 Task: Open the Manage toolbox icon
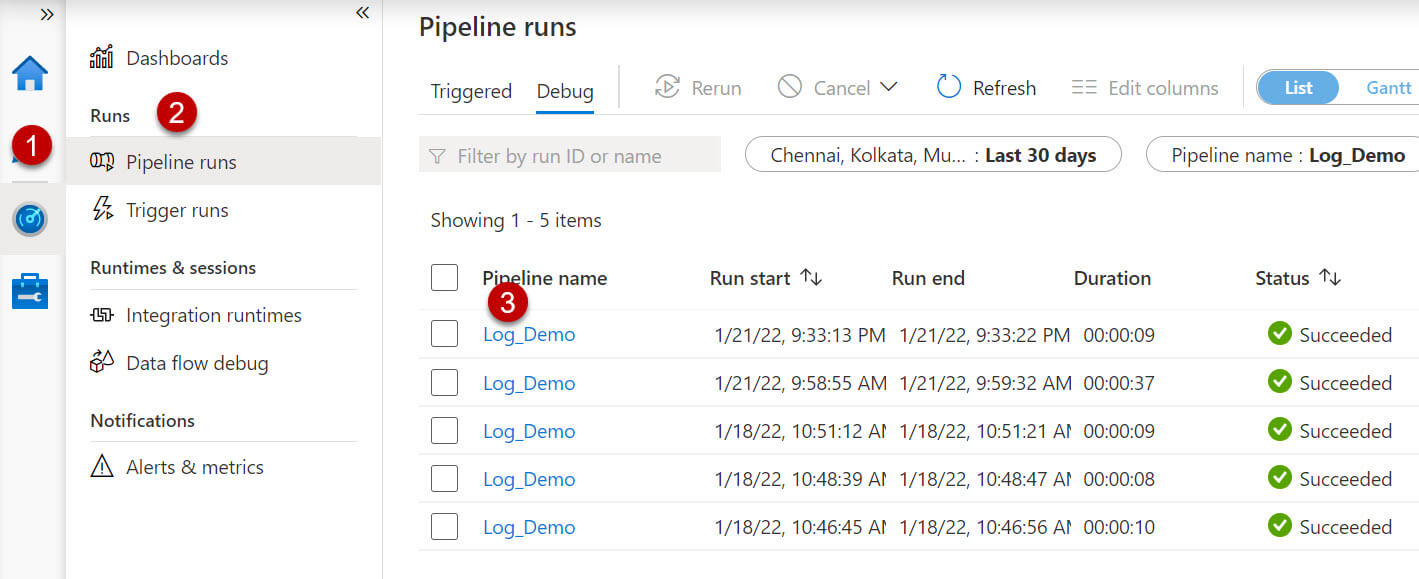point(30,292)
